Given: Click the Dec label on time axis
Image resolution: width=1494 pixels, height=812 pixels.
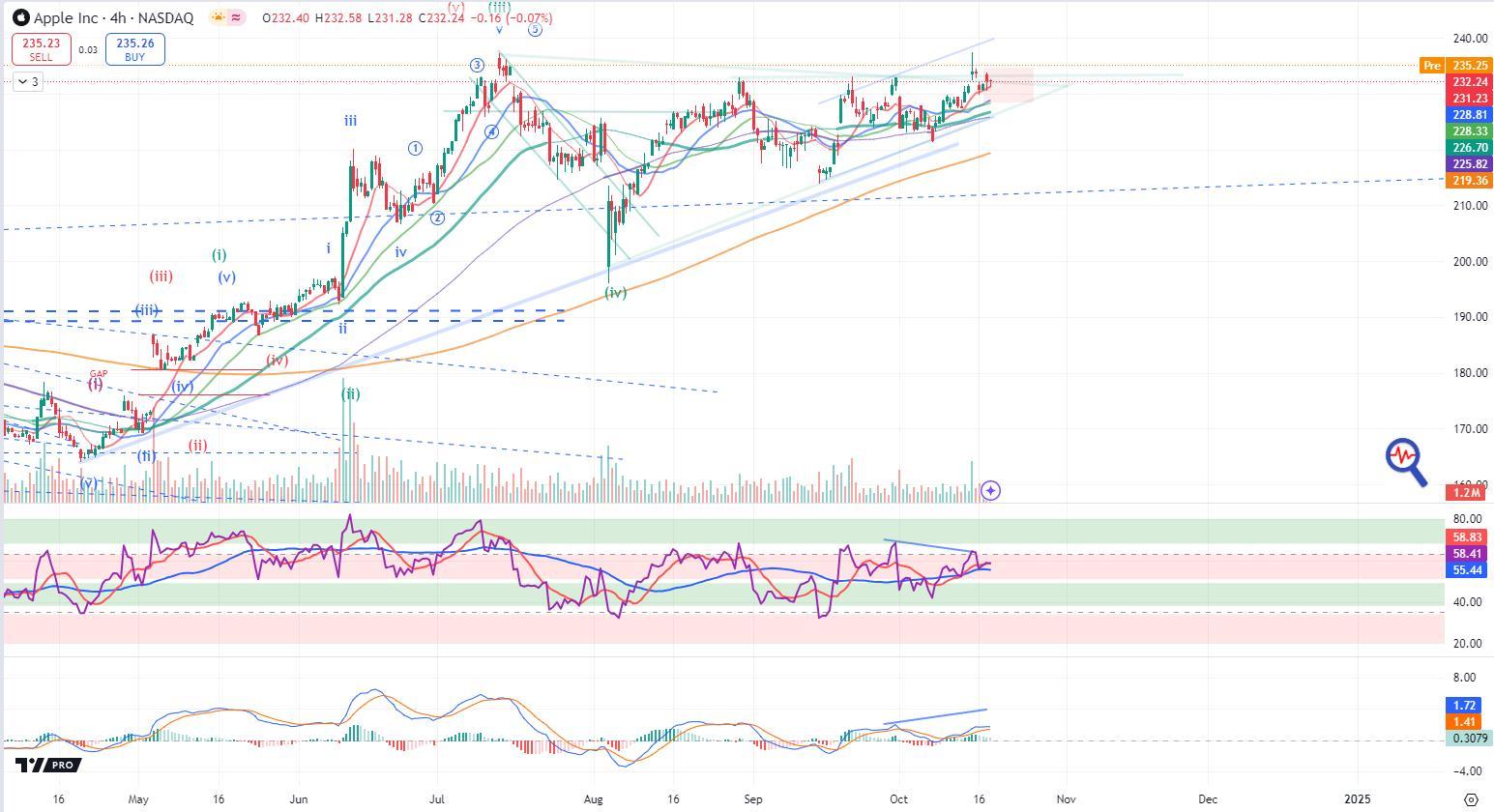Looking at the screenshot, I should pos(1207,799).
